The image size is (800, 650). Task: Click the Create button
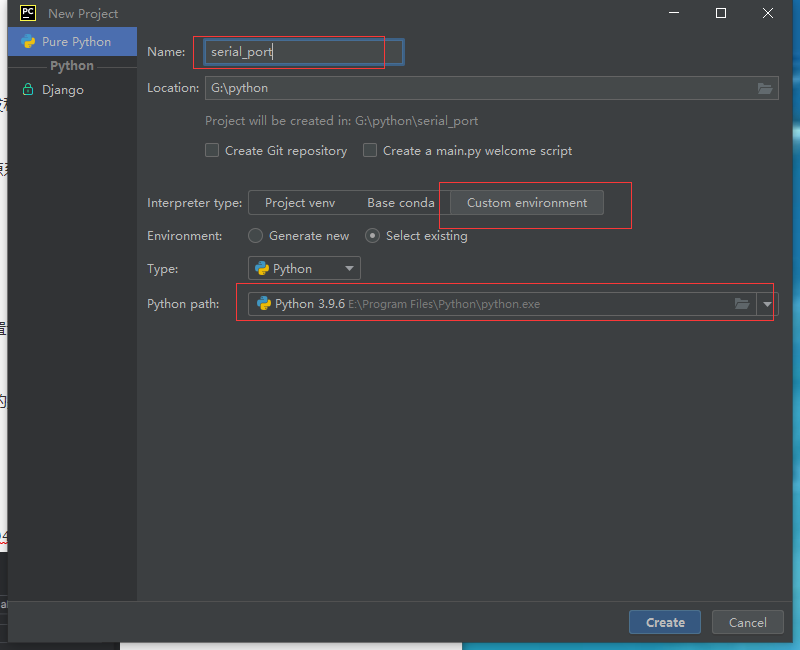pos(665,622)
